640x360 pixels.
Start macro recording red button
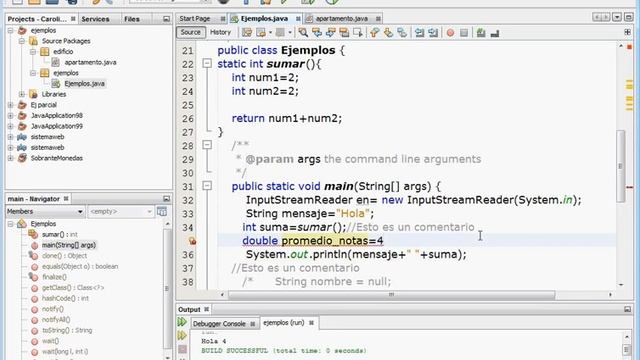(450, 33)
